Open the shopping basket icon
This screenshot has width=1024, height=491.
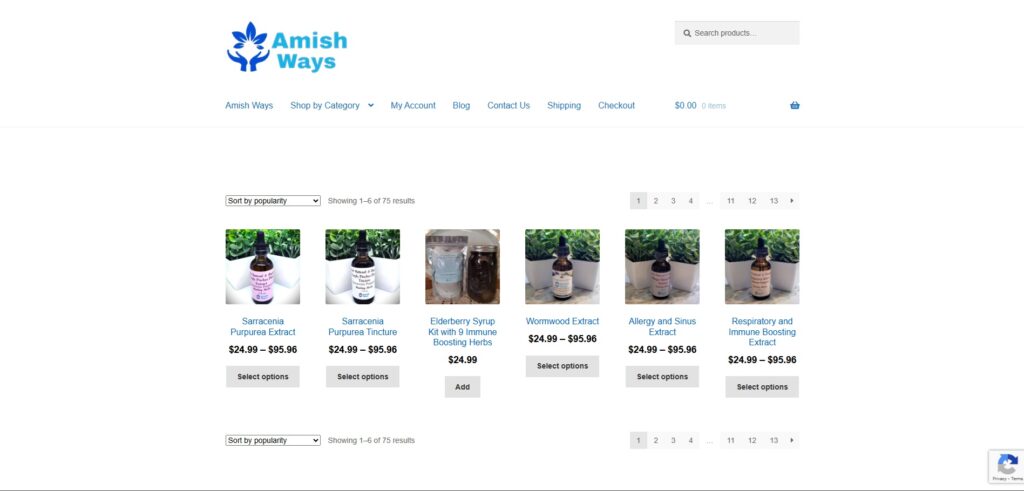(794, 105)
